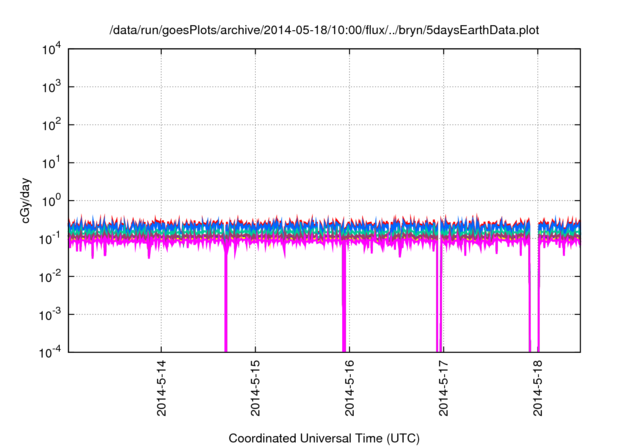This screenshot has height=448, width=640.
Task: Click the 10^1 y-axis tick label
Action: pos(51,163)
